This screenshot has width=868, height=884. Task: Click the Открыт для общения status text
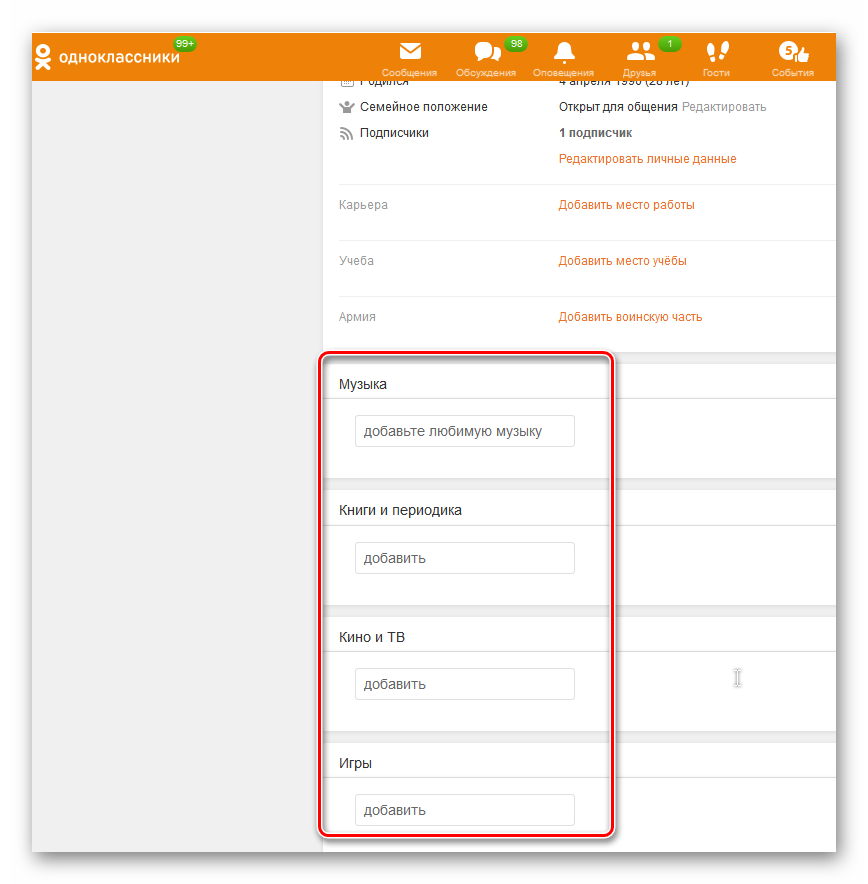tap(618, 107)
